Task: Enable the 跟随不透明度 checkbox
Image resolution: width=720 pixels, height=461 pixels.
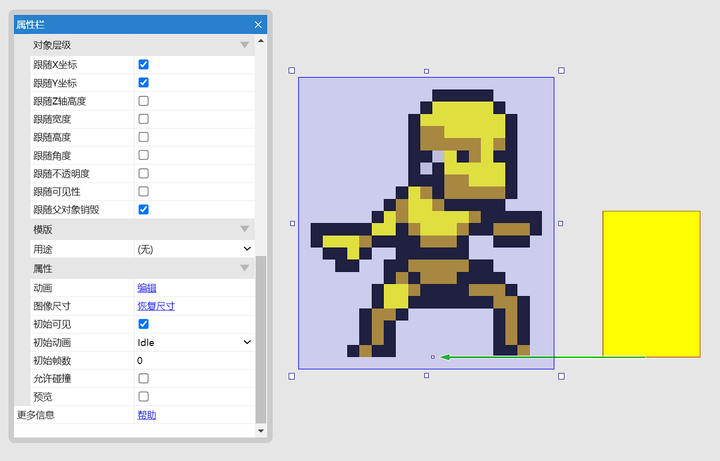Action: [x=143, y=173]
